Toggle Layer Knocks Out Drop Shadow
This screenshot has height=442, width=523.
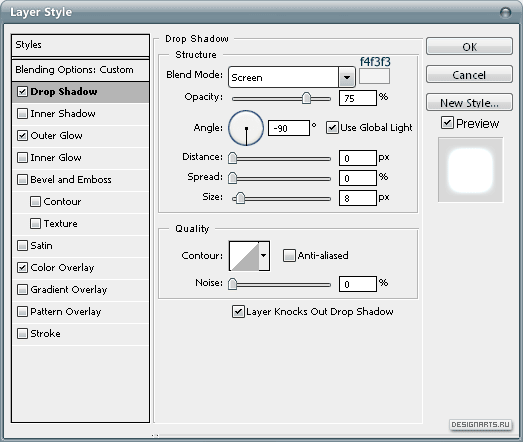tap(238, 312)
